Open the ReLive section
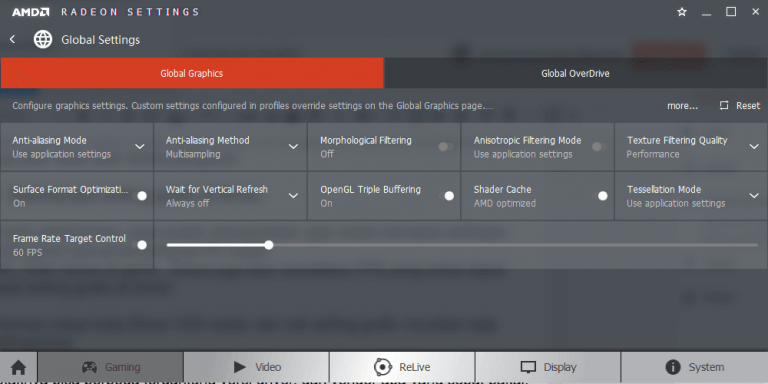The width and height of the screenshot is (768, 384). [x=402, y=367]
